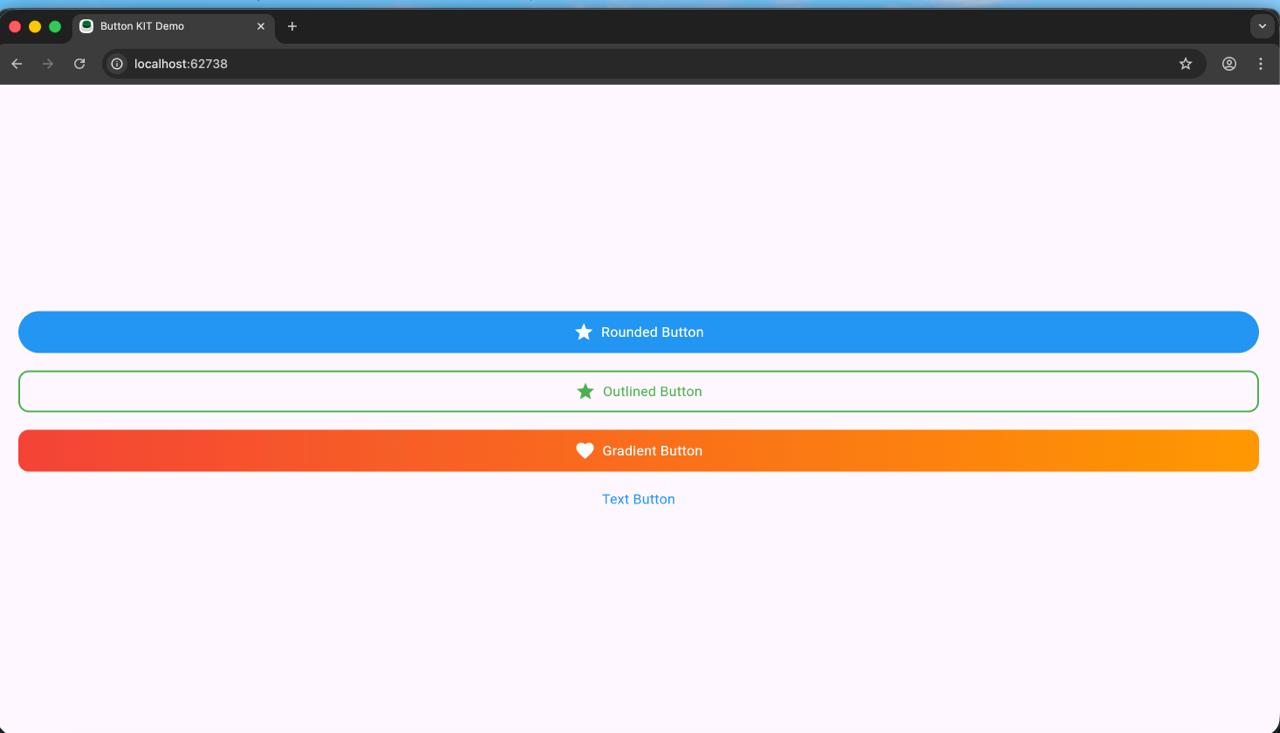Select the Button KIT Demo tab
Screen dimensions: 1280x733
pos(174,26)
